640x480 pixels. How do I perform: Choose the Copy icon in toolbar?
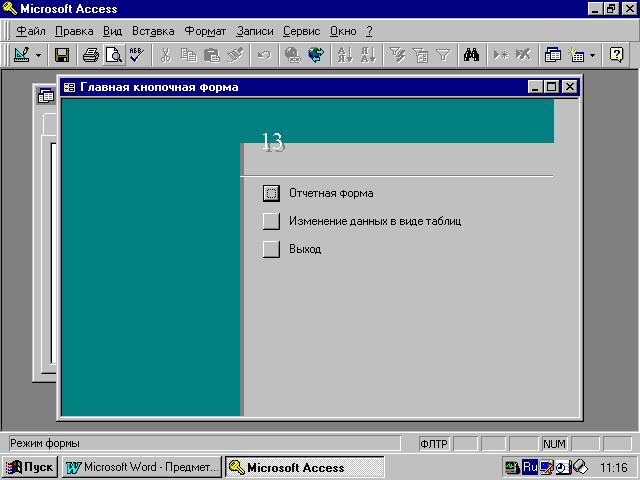click(189, 55)
